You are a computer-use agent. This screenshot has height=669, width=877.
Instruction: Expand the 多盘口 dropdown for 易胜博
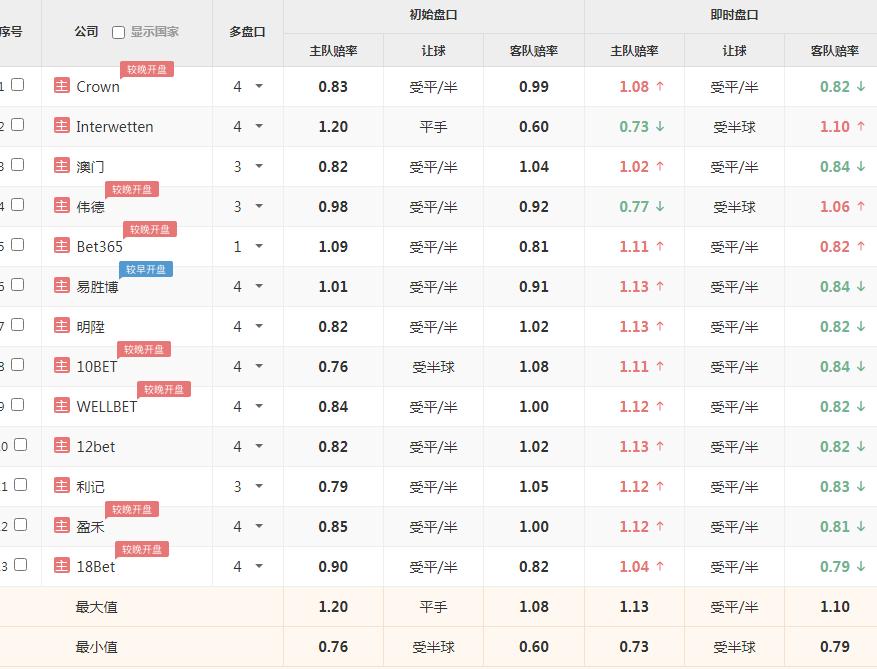tap(259, 286)
